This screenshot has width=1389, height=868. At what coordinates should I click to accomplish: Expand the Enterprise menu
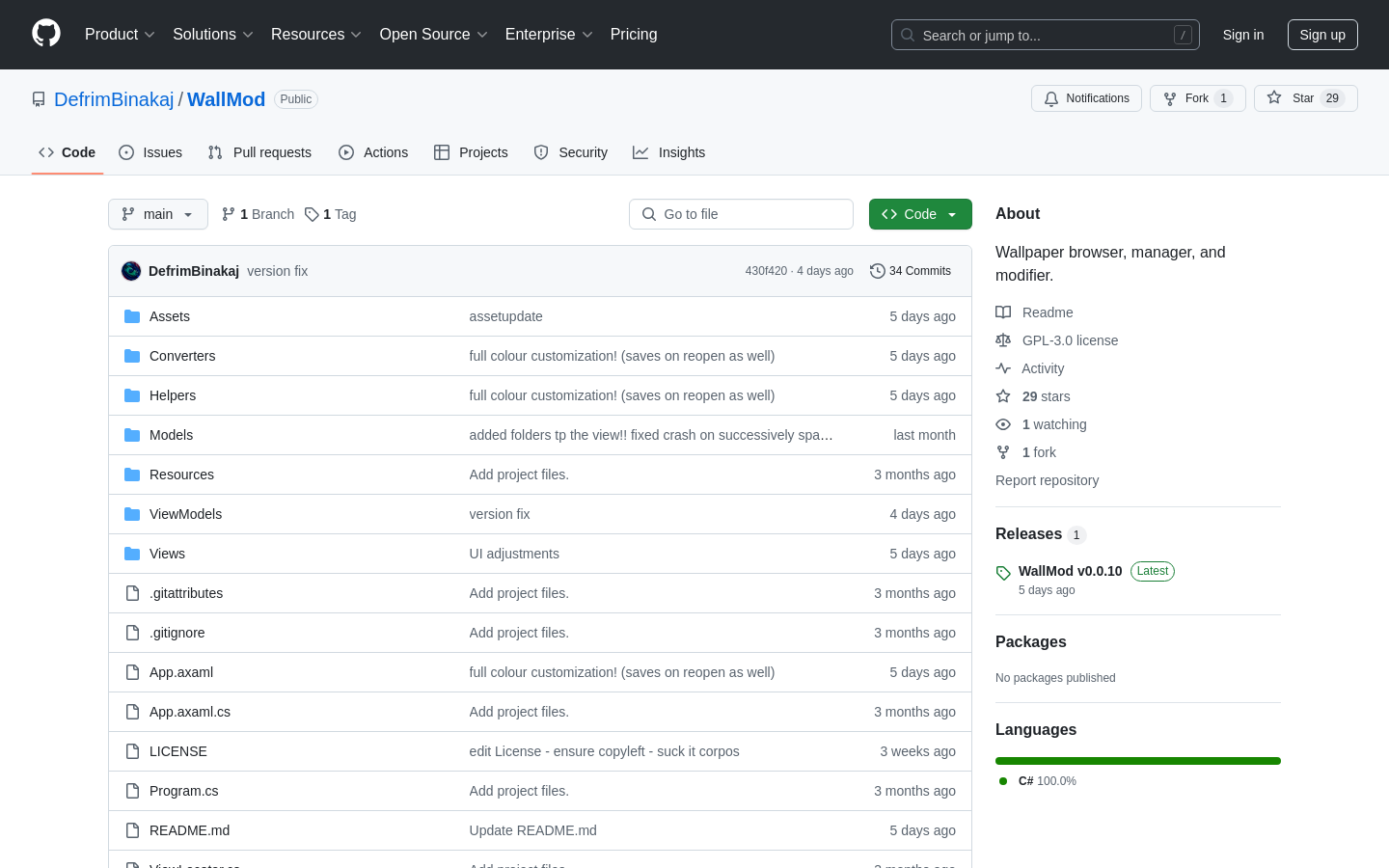click(549, 34)
